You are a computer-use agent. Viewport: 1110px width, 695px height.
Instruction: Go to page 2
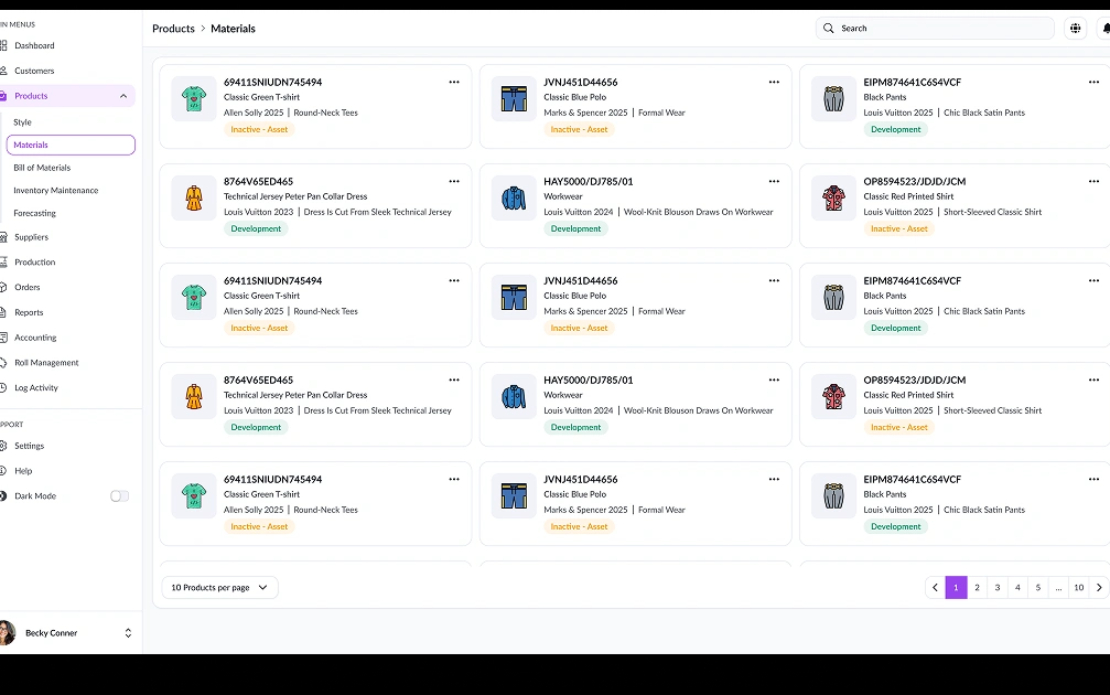[x=977, y=587]
